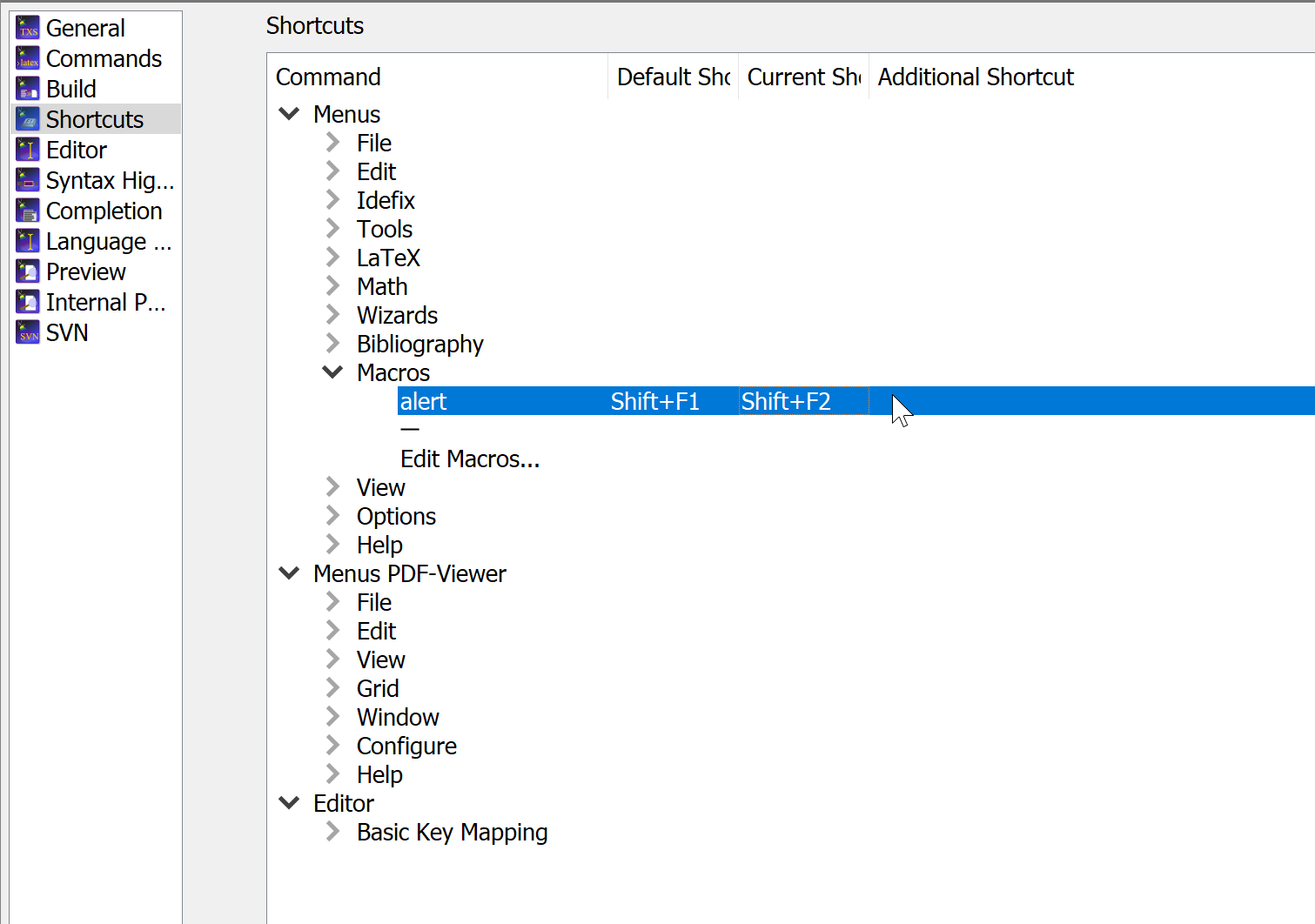Select the Completion settings icon
Image resolution: width=1315 pixels, height=924 pixels.
(x=26, y=210)
